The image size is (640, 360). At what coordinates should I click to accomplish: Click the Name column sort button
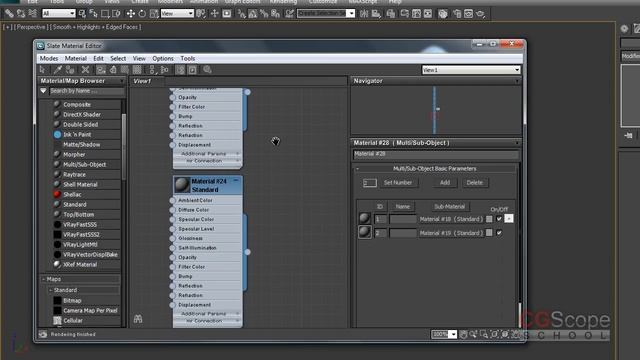[402, 207]
